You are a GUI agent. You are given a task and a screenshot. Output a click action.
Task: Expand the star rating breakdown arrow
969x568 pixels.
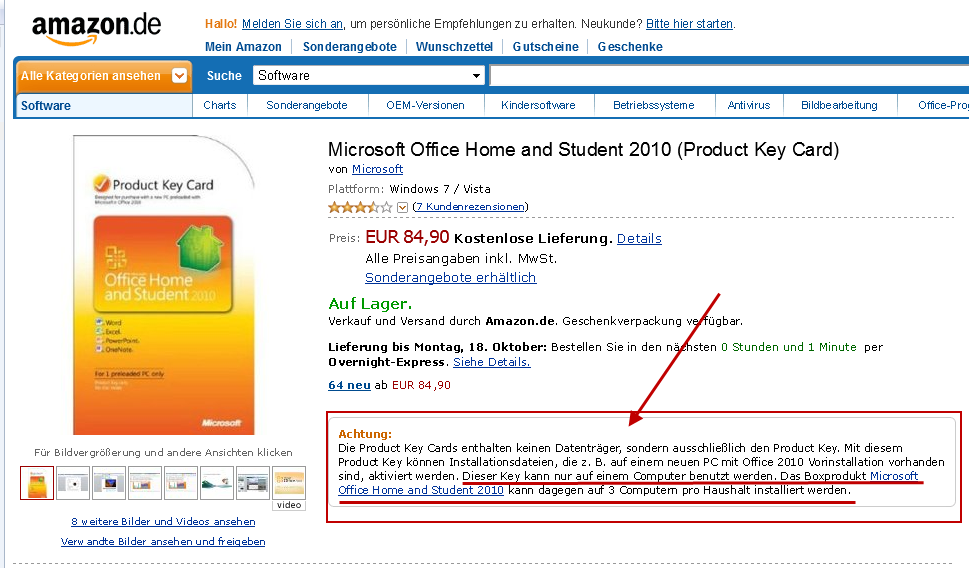point(402,207)
